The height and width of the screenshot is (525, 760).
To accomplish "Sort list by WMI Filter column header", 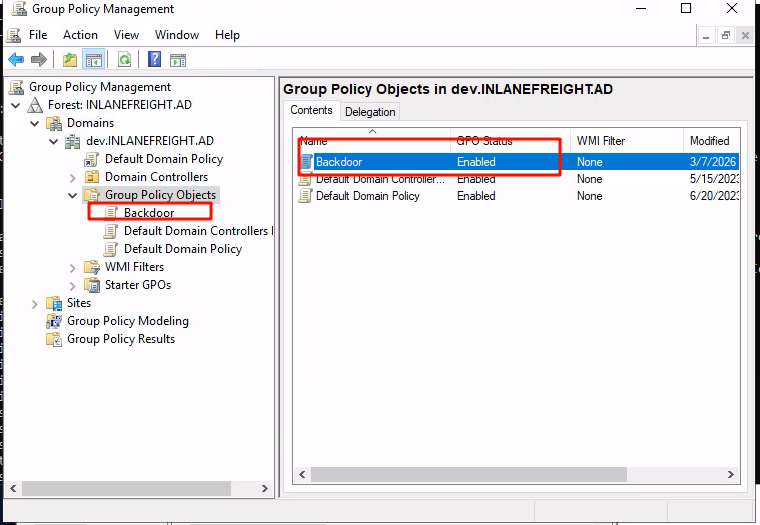I will [x=600, y=141].
